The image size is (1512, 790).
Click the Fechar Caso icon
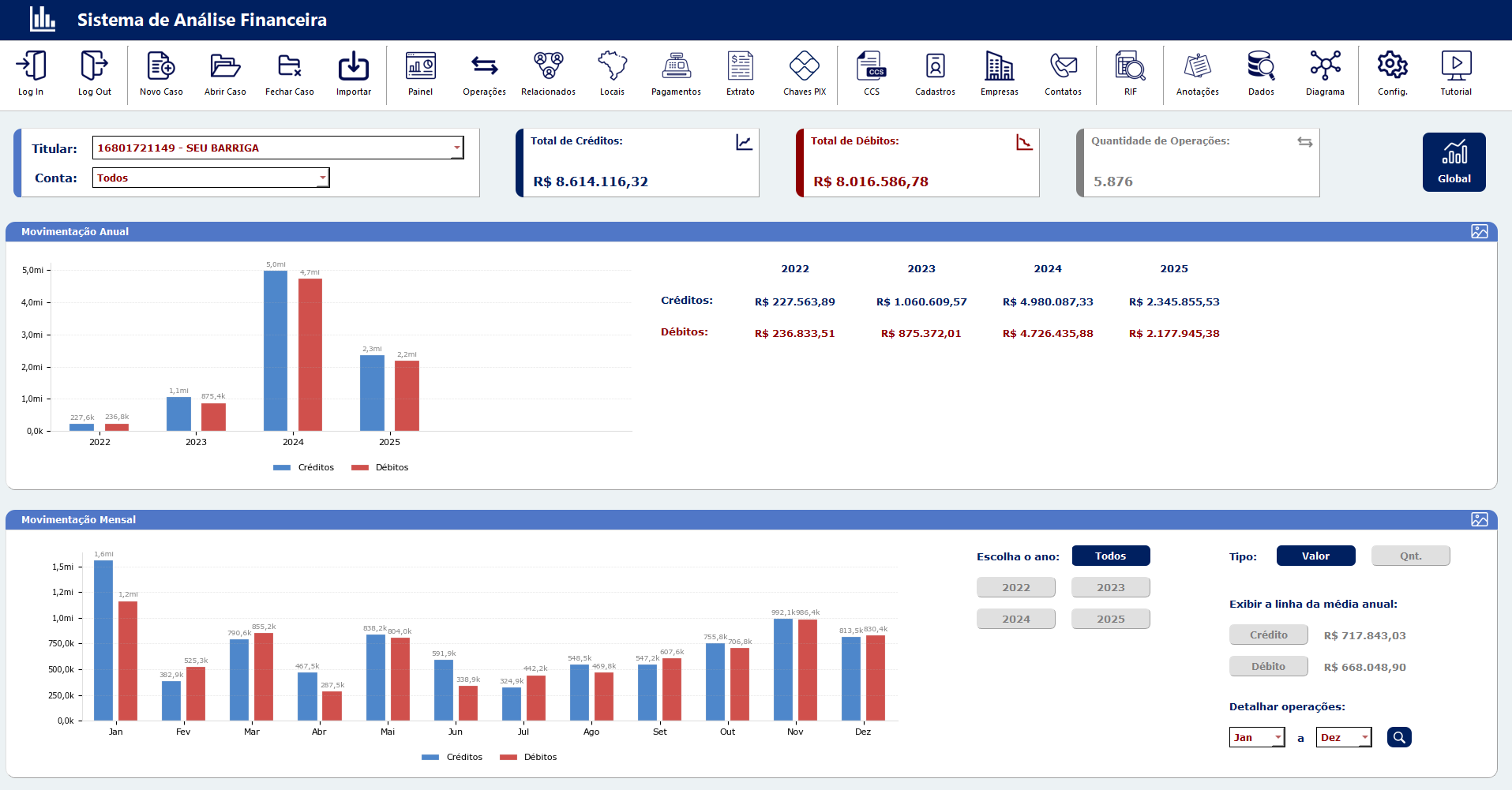click(290, 66)
